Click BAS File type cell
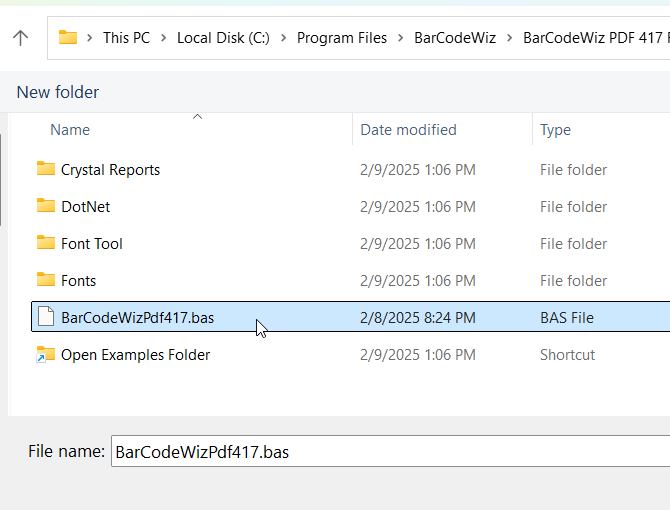This screenshot has height=510, width=670. (567, 318)
